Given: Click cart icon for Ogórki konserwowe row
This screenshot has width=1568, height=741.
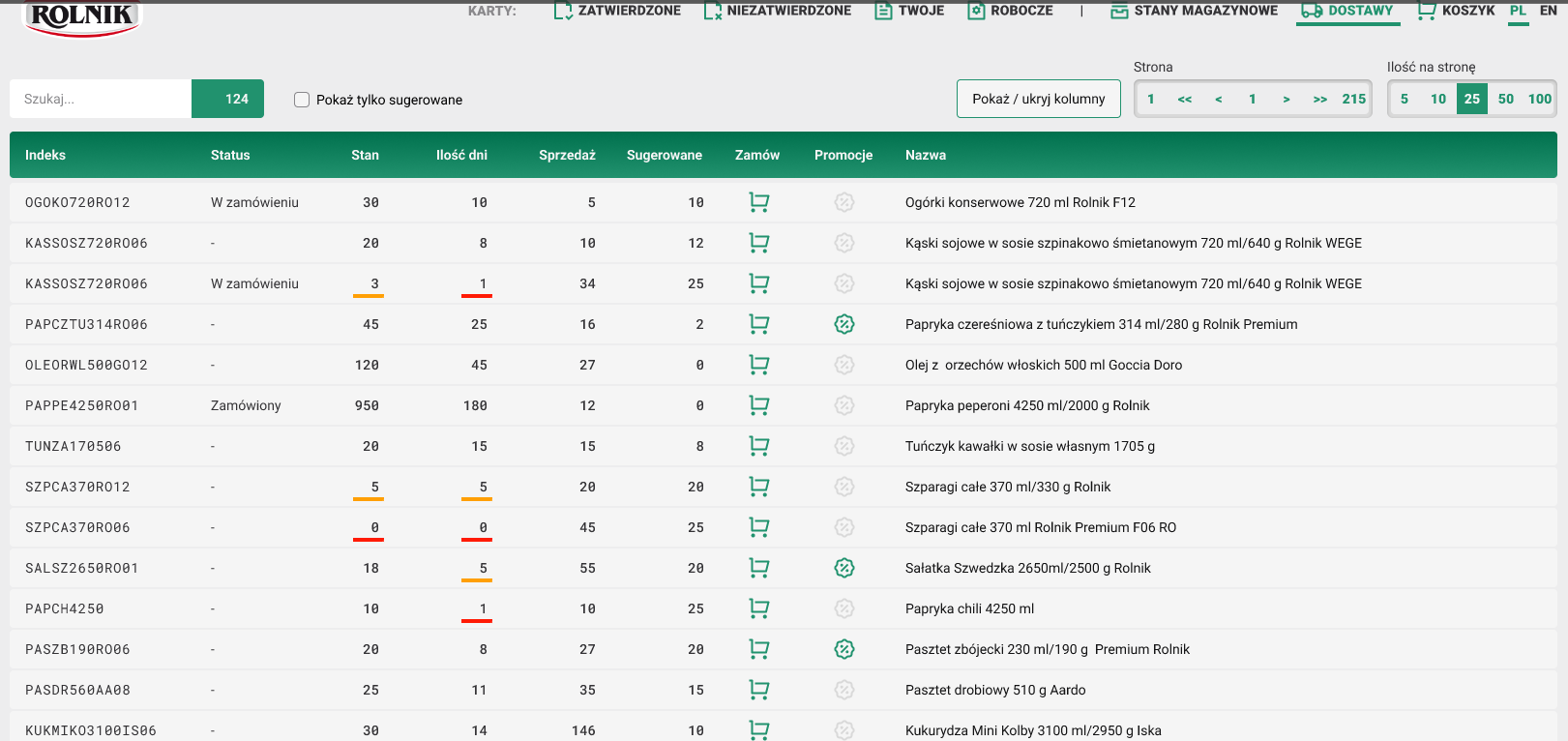Looking at the screenshot, I should 758,202.
